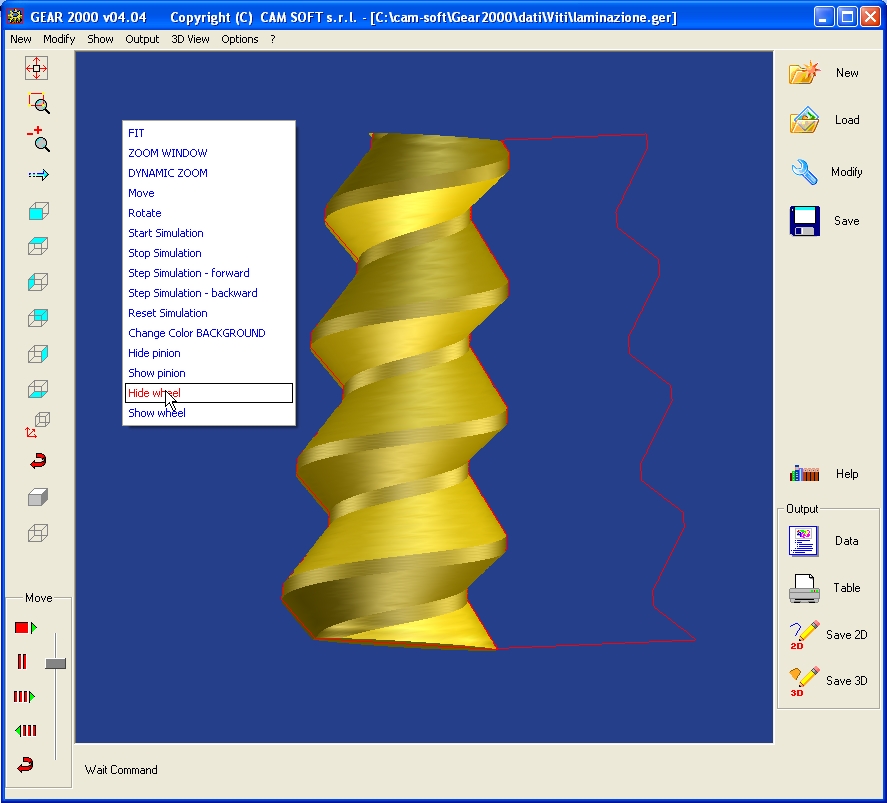Enable shaded solid gray cube display
The width and height of the screenshot is (887, 803).
coord(38,498)
